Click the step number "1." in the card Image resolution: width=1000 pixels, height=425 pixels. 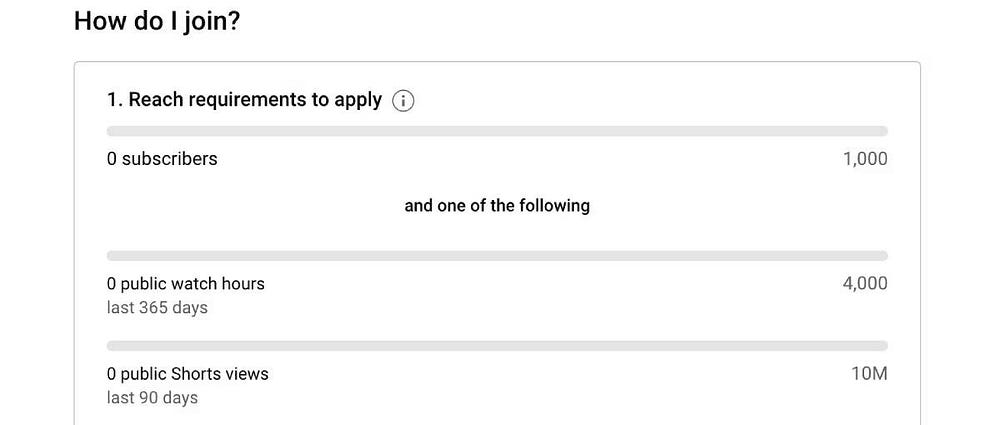click(x=114, y=100)
